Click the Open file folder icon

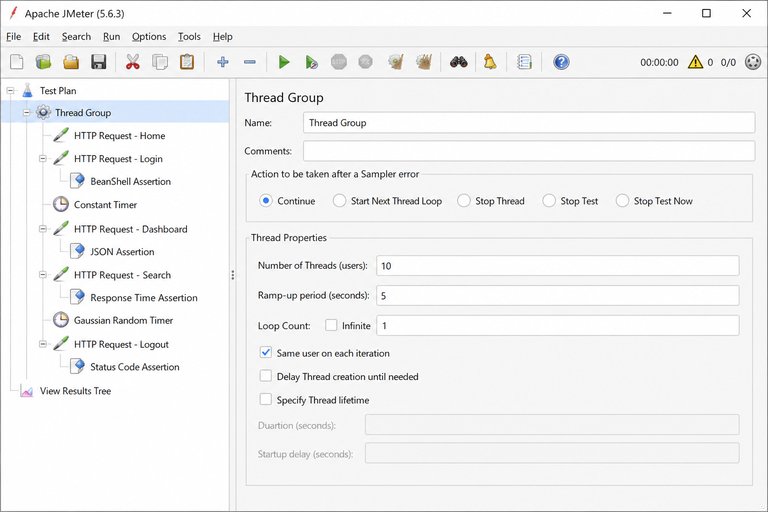[71, 62]
